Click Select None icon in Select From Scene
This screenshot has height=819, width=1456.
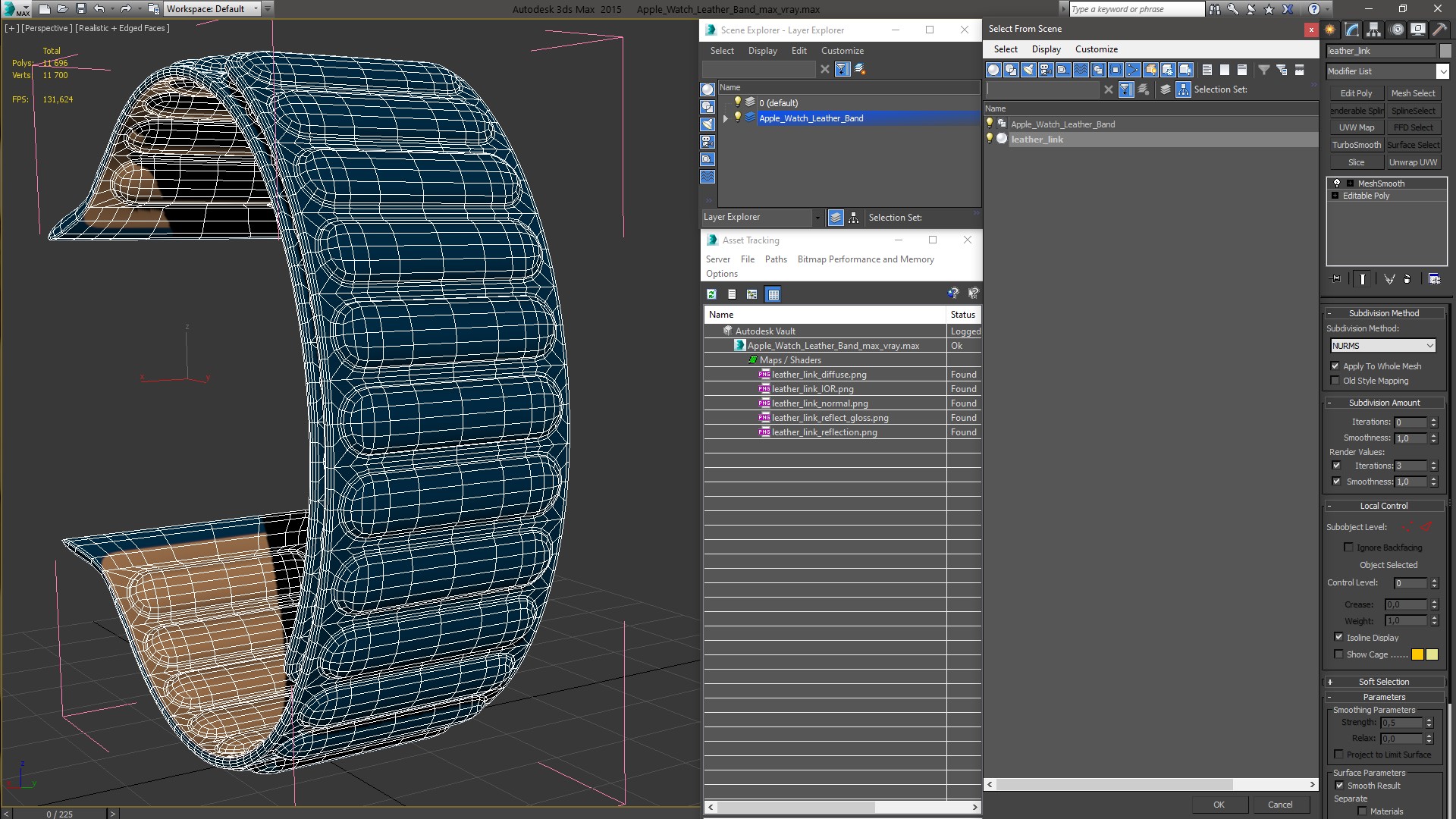(1225, 70)
